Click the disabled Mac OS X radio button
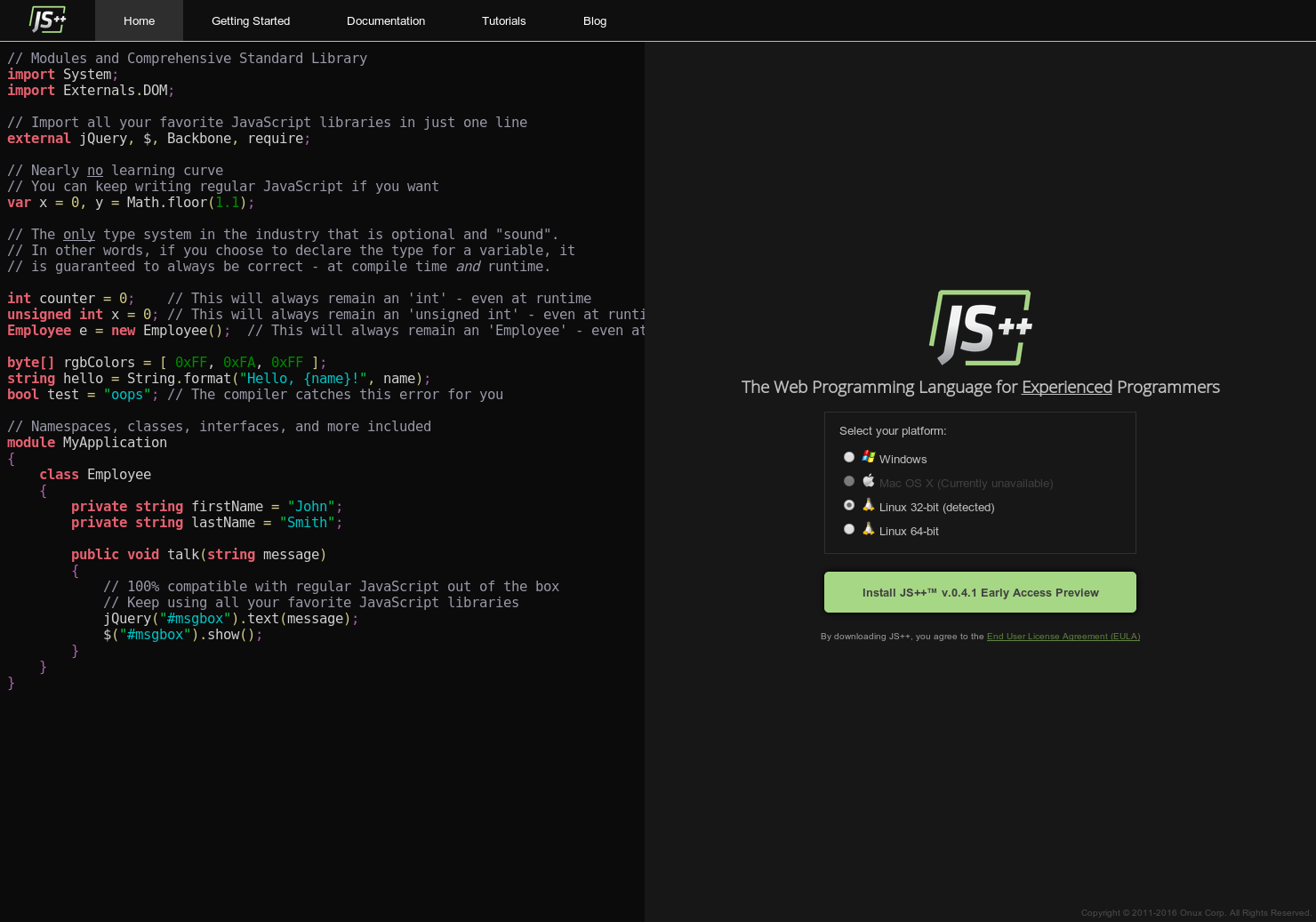This screenshot has width=1316, height=922. coord(849,480)
